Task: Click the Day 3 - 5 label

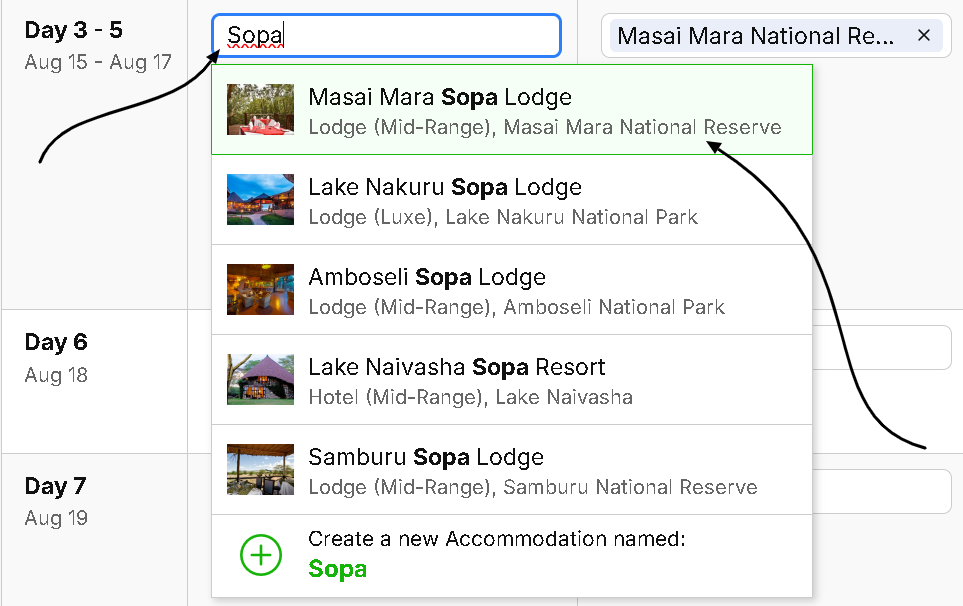Action: click(x=73, y=31)
